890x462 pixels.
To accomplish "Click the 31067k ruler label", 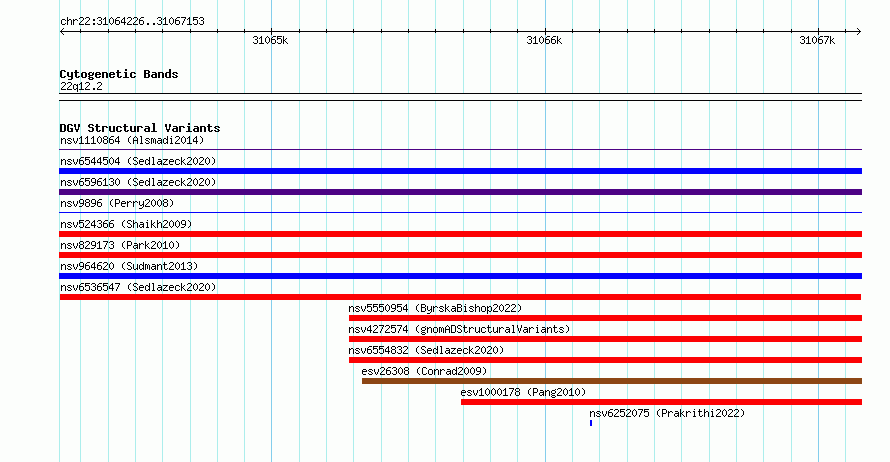I will (x=817, y=40).
